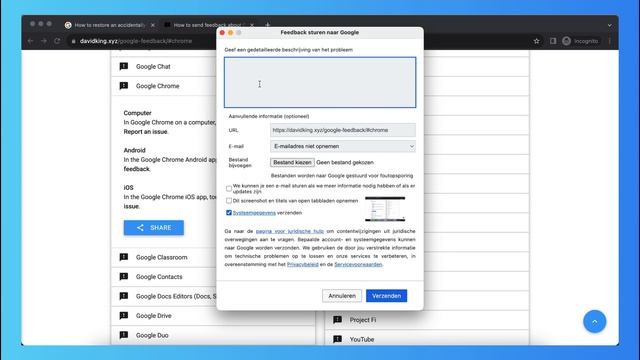Image resolution: width=640 pixels, height=360 pixels.
Task: Click the screenshot preview thumbnail
Action: [385, 209]
